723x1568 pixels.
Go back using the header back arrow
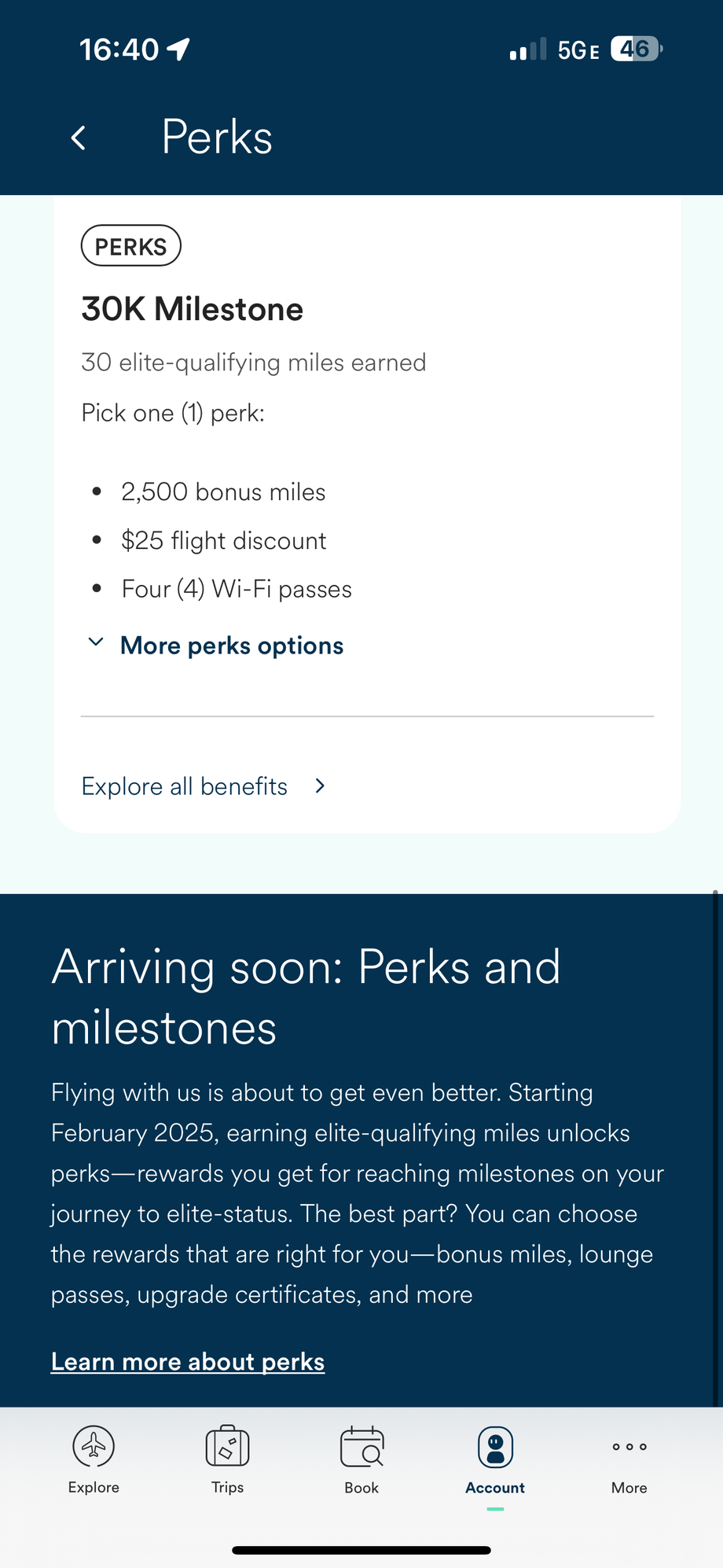click(78, 138)
